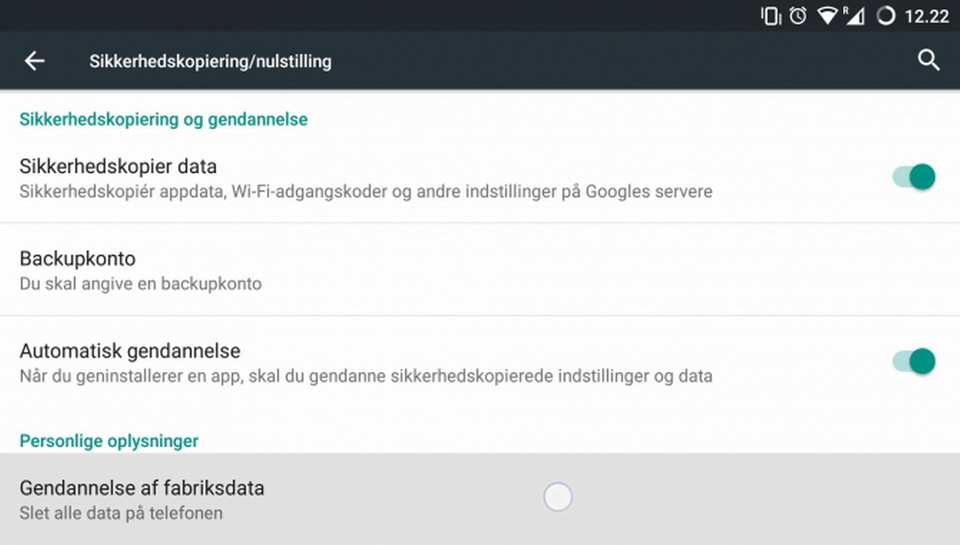The width and height of the screenshot is (960, 545).
Task: Tap the 'Slet alle data på telefonen' description
Action: (121, 513)
